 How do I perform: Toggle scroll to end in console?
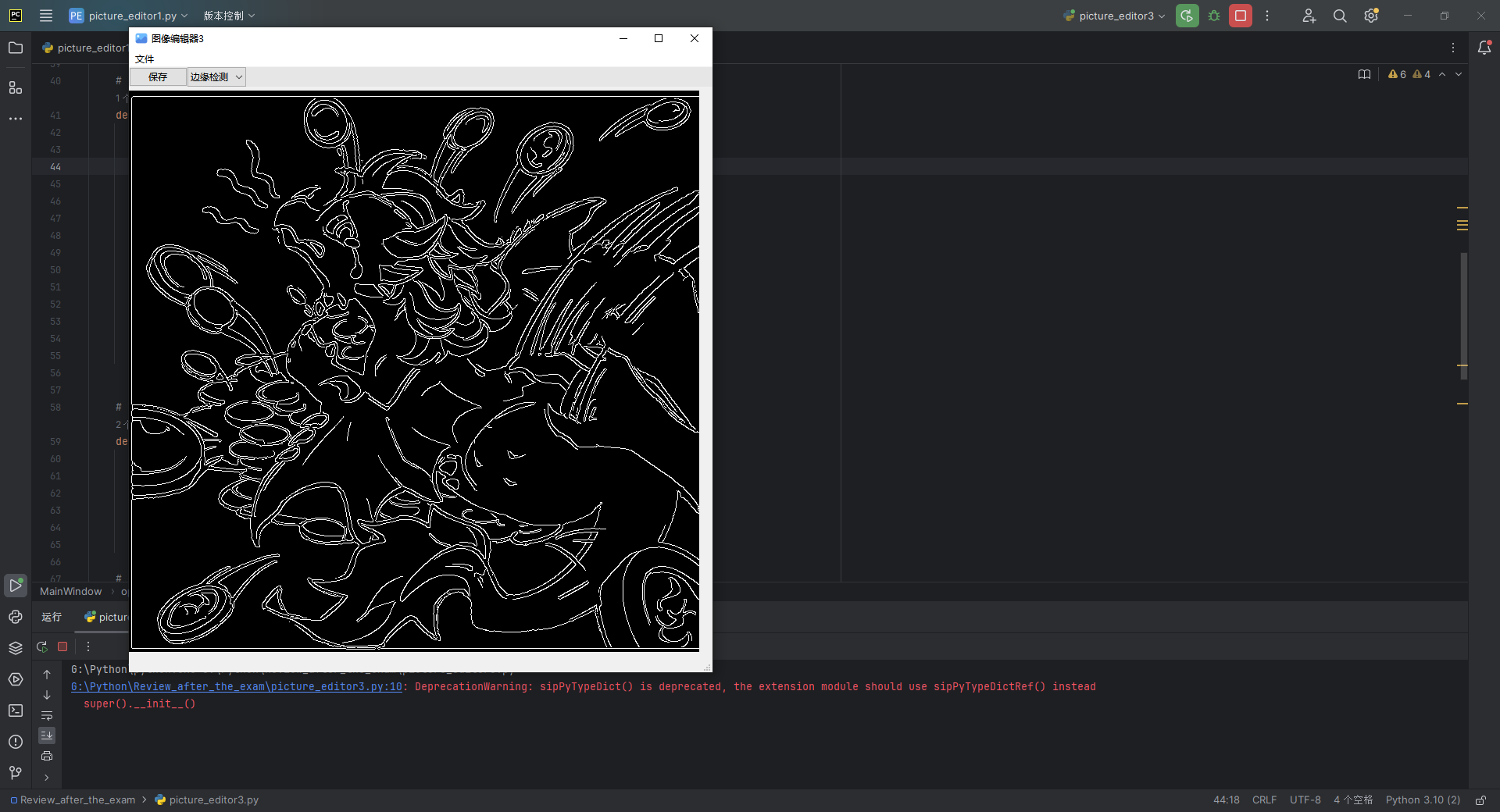point(47,735)
